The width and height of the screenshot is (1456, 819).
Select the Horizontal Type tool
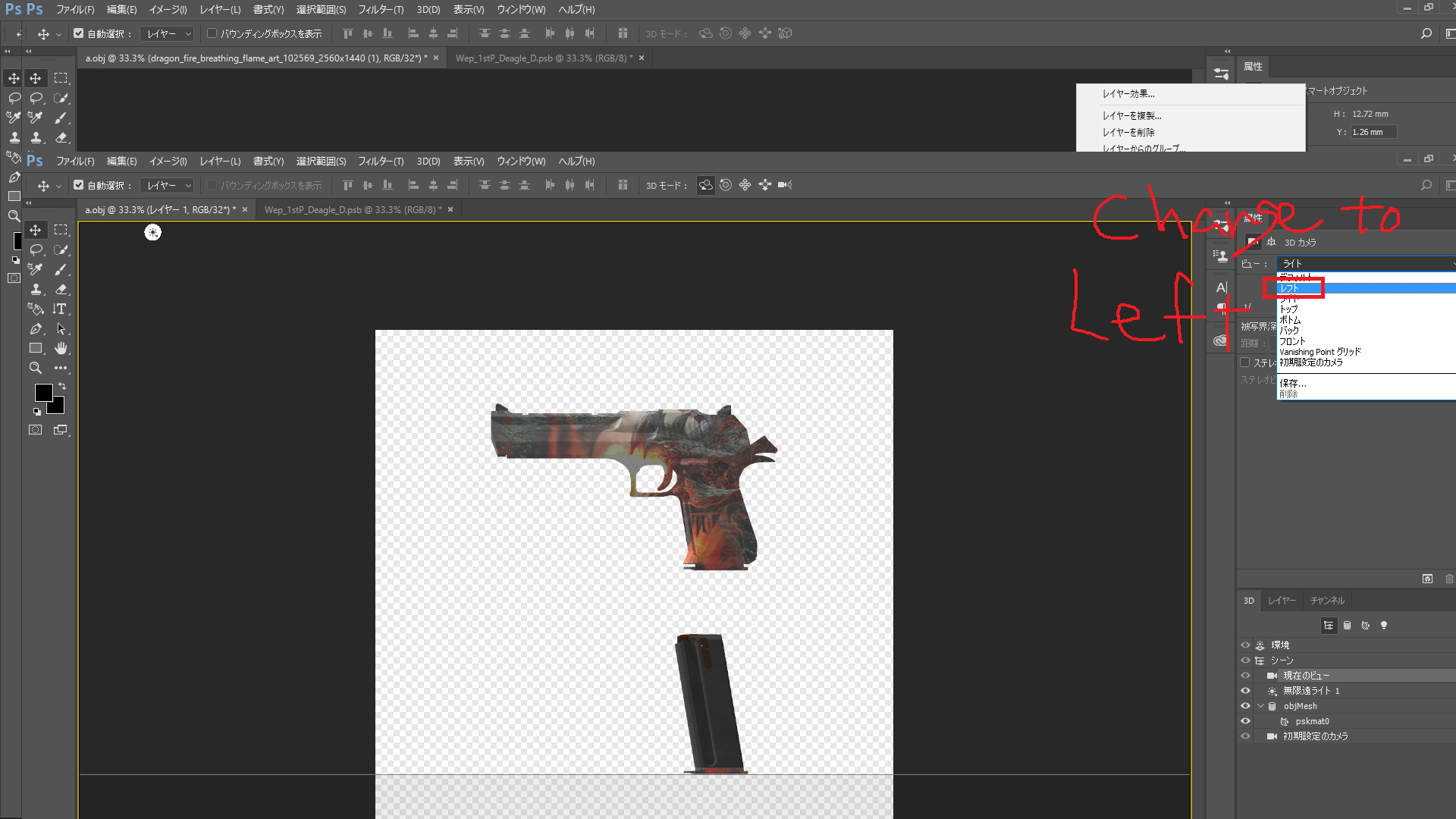point(61,309)
